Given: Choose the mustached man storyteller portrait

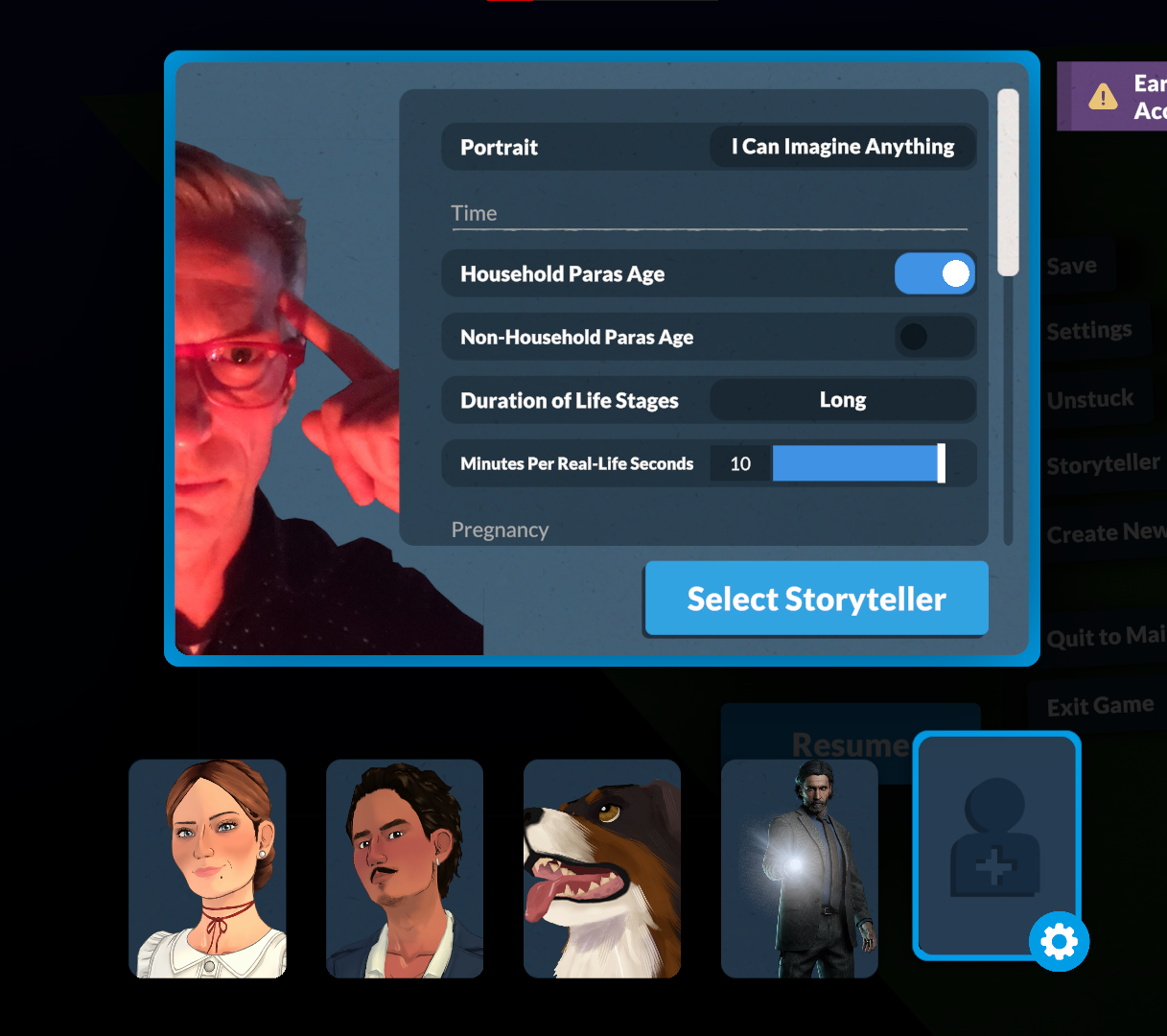Looking at the screenshot, I should tap(405, 868).
